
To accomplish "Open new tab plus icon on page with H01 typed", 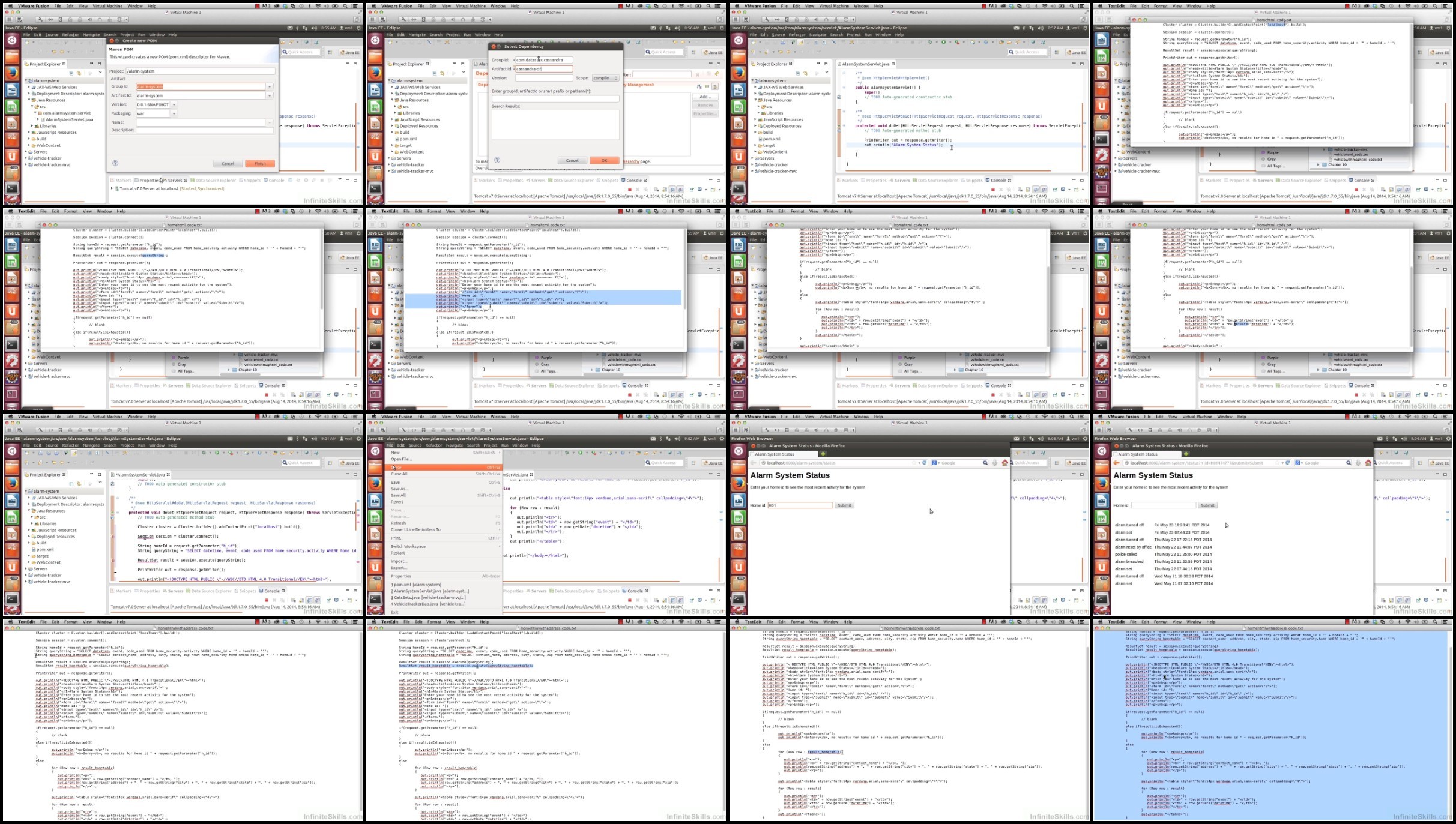I will click(x=823, y=454).
